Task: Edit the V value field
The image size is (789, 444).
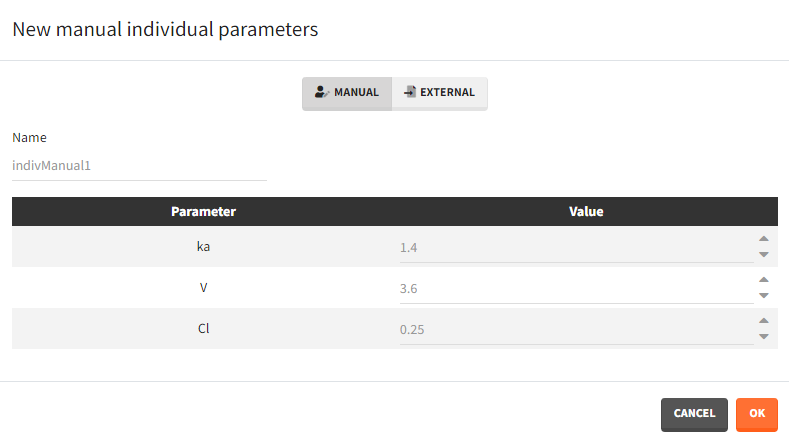Action: point(575,288)
